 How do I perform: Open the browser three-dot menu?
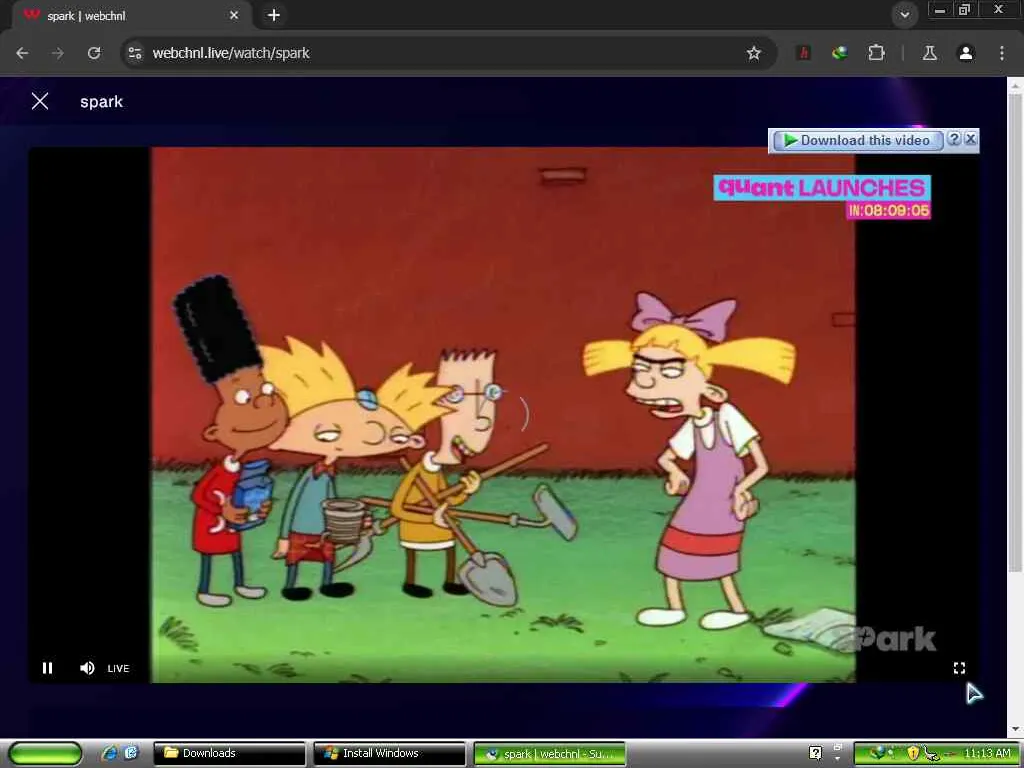pyautogui.click(x=1002, y=53)
